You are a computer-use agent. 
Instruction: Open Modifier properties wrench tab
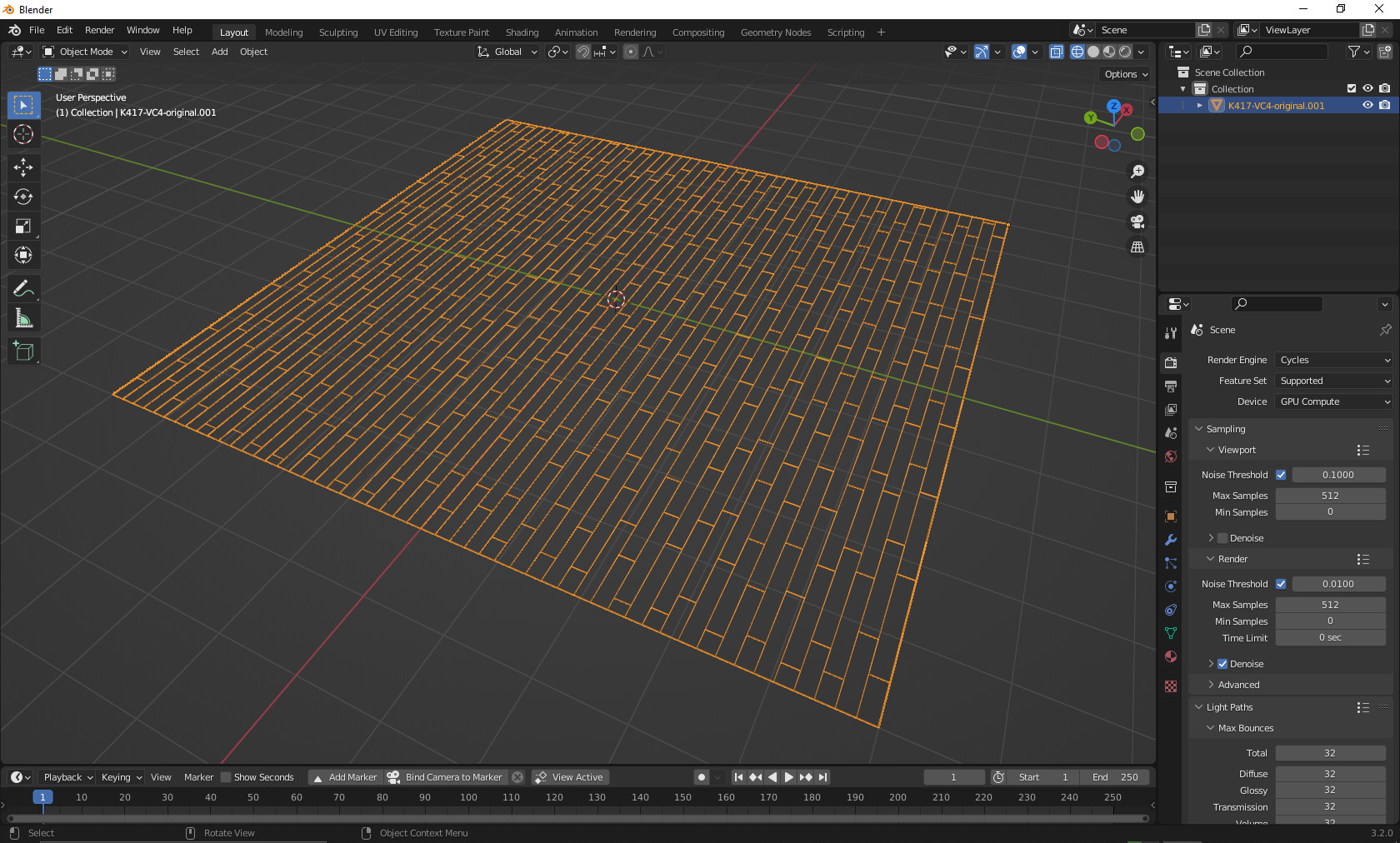click(1171, 540)
